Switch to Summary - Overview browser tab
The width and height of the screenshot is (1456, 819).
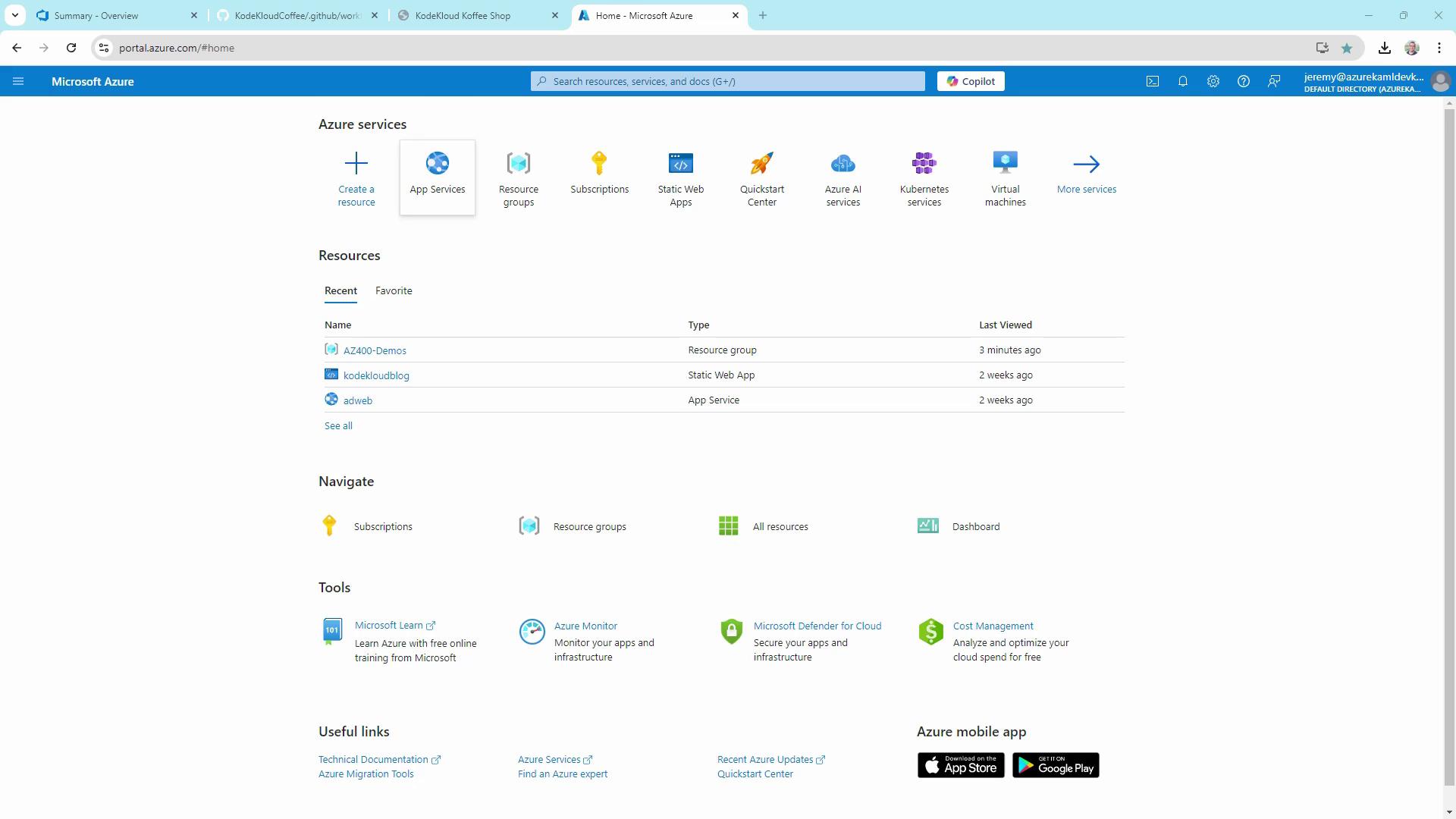(x=118, y=15)
